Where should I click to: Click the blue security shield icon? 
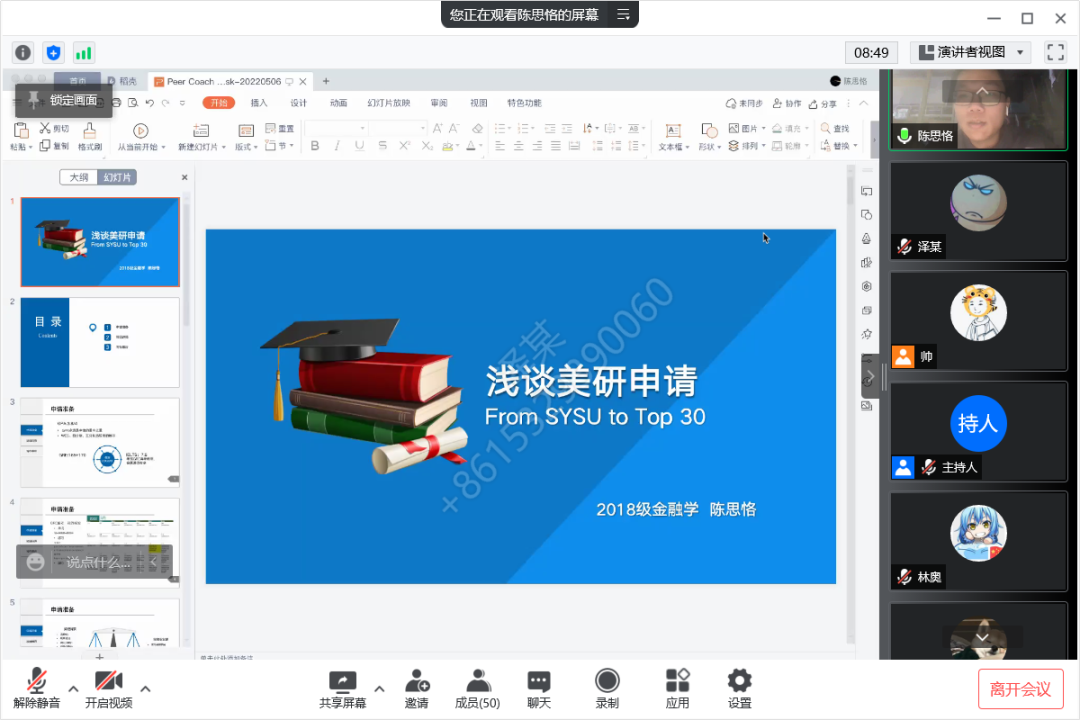53,53
